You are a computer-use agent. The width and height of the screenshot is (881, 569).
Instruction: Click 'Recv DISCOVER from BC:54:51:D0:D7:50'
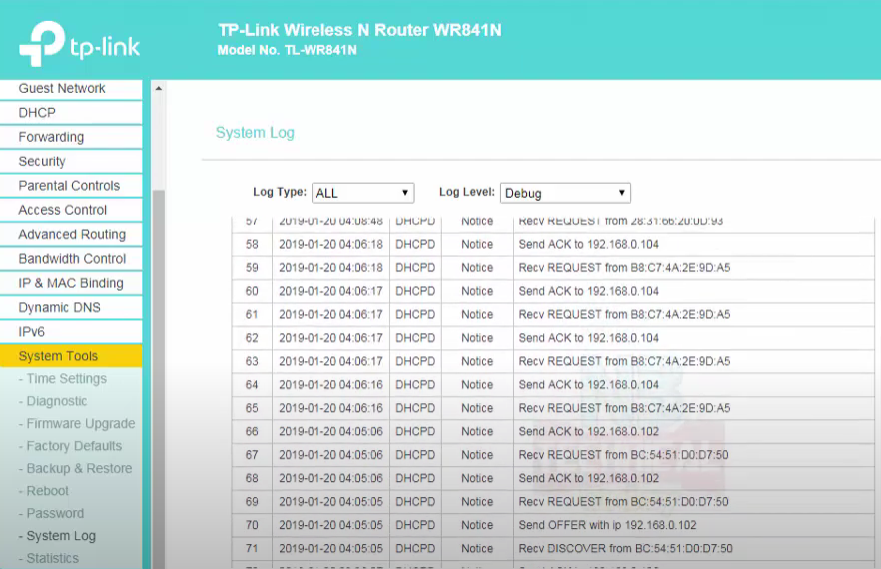(625, 548)
